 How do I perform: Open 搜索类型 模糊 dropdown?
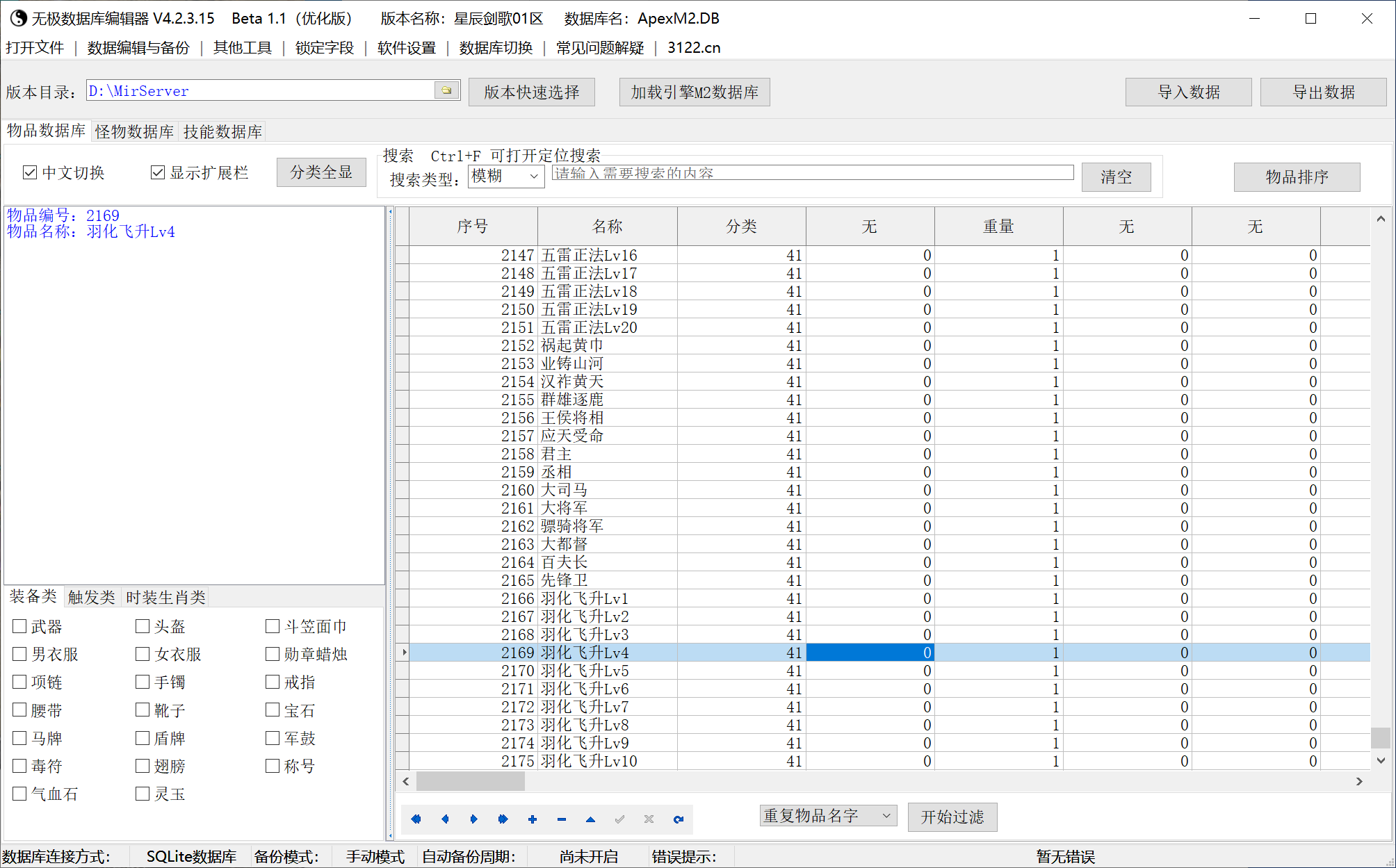coord(506,177)
